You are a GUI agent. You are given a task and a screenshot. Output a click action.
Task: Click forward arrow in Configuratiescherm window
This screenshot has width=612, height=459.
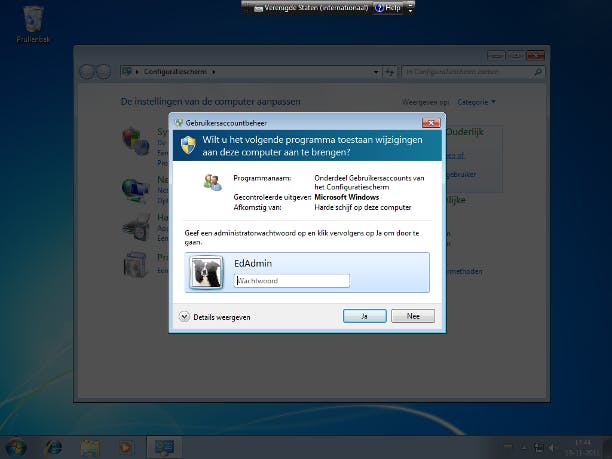tap(103, 72)
